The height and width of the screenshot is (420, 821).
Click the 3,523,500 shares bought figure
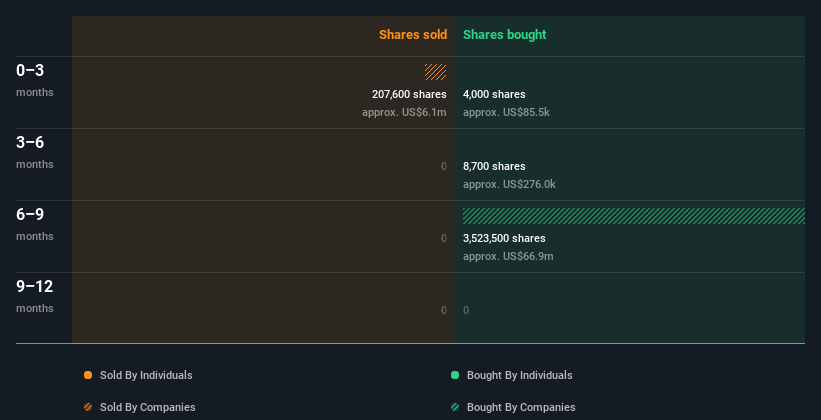click(x=504, y=238)
